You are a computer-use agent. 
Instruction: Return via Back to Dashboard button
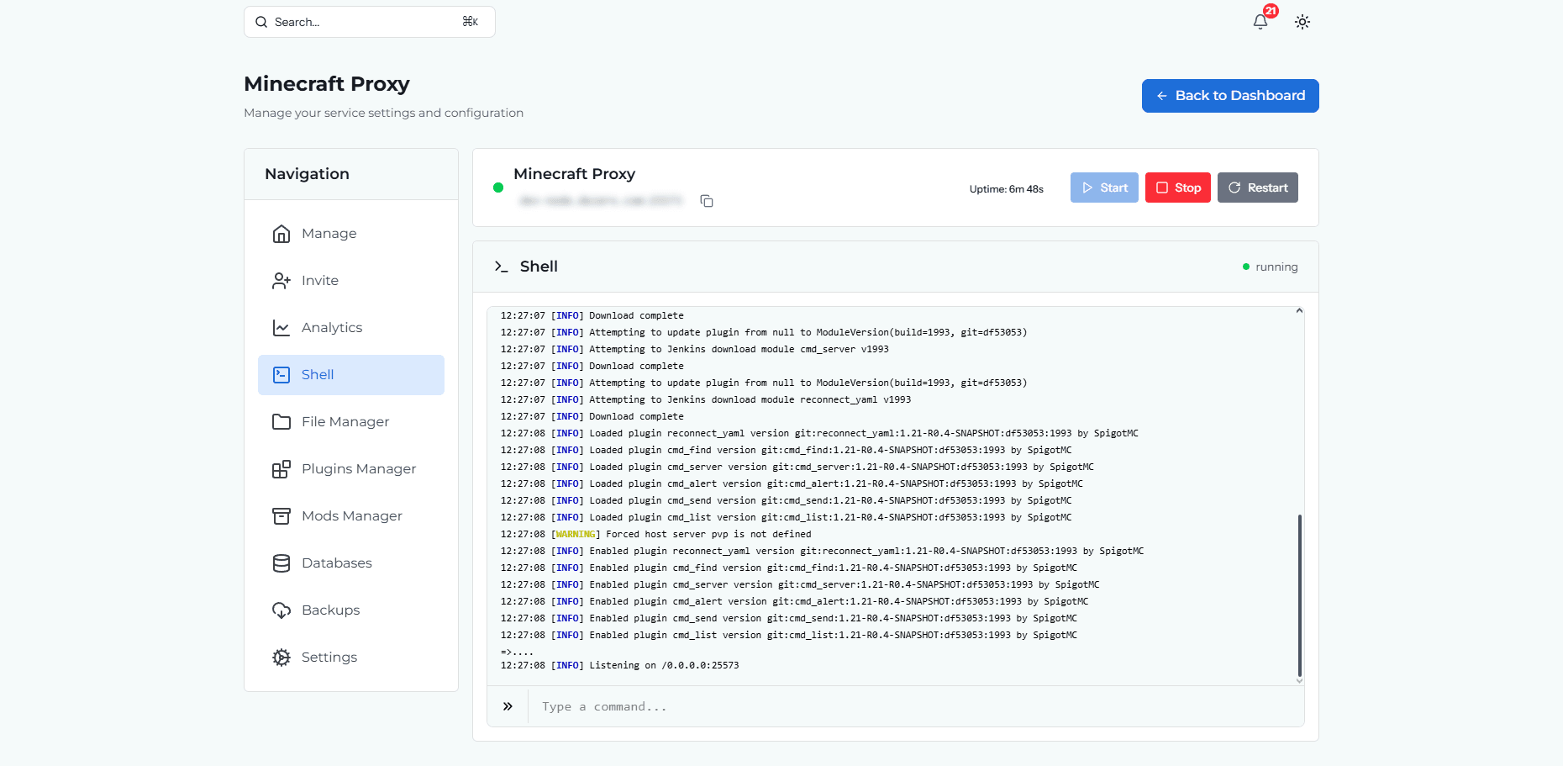1229,96
